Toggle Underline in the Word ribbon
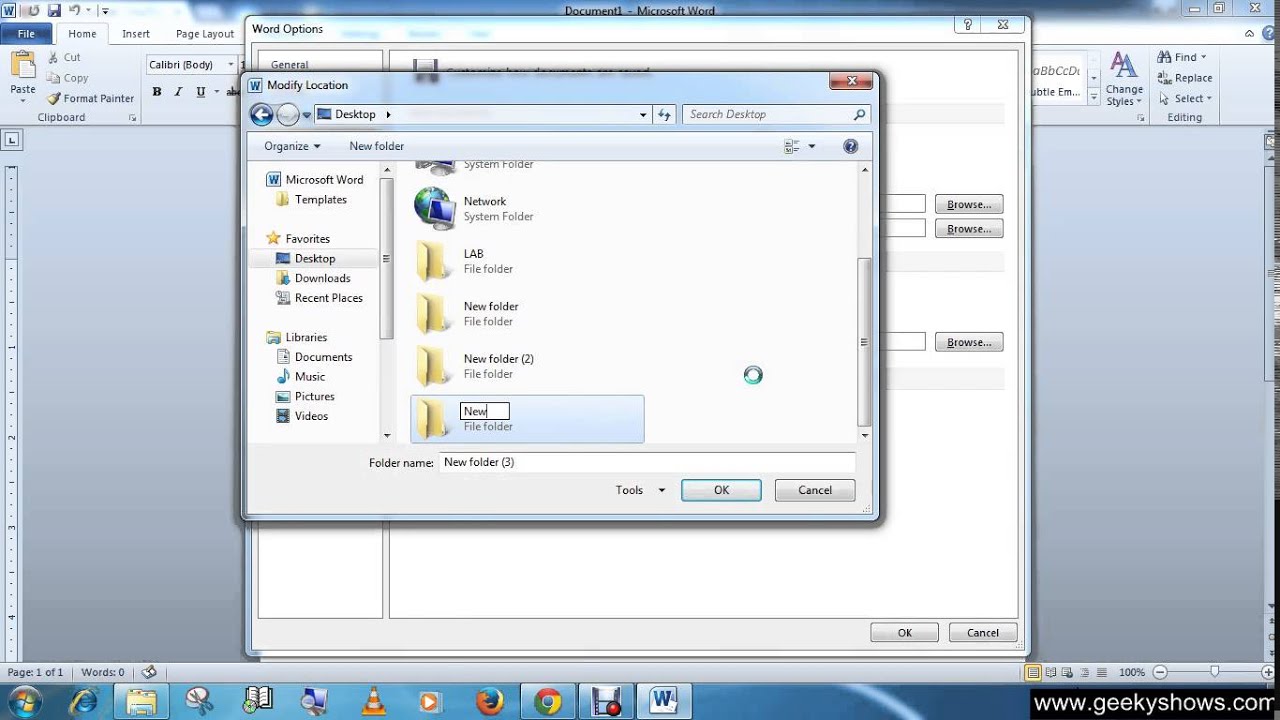 (201, 92)
